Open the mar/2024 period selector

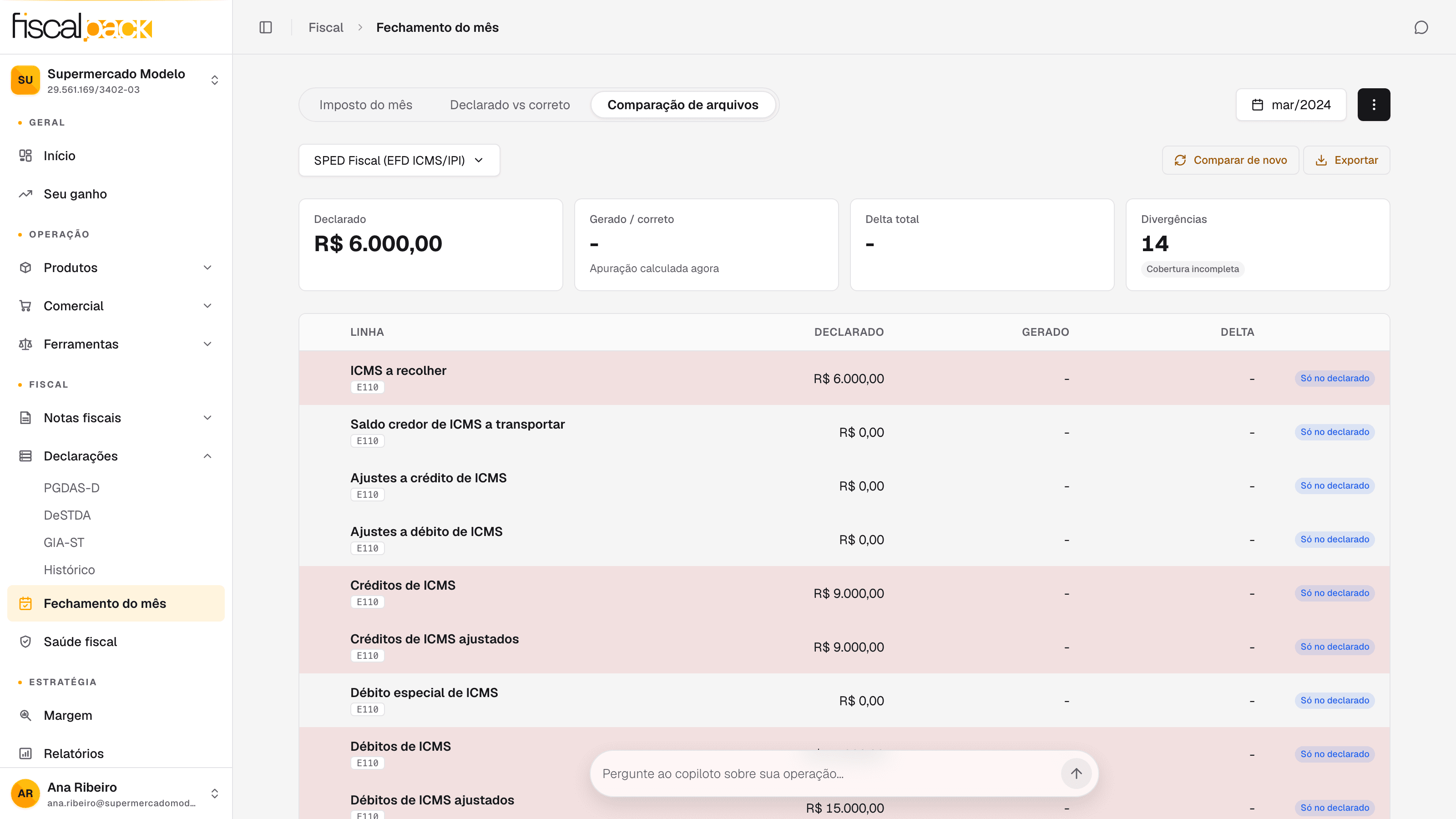point(1291,105)
